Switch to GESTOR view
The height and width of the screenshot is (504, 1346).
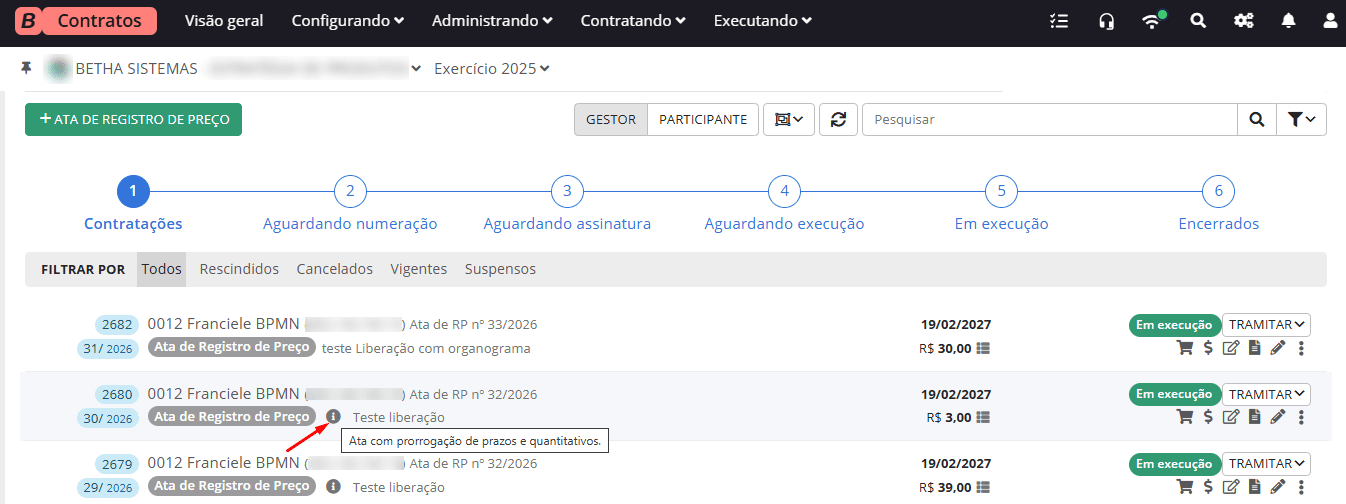click(x=611, y=119)
